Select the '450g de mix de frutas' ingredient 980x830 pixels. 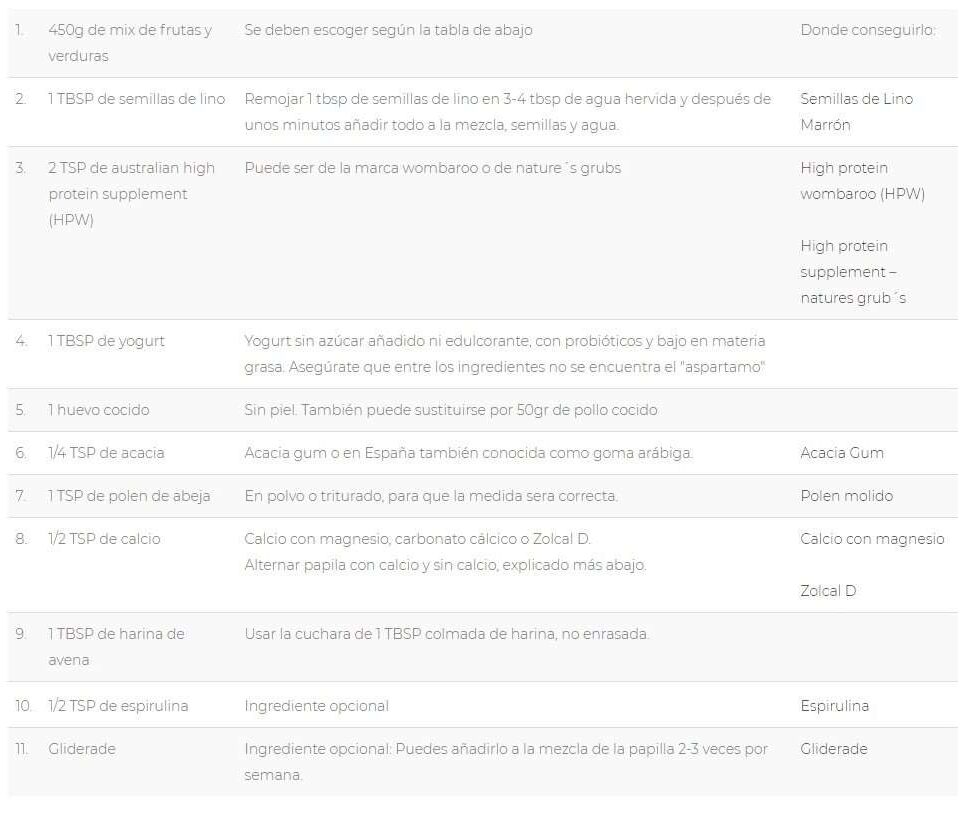130,43
